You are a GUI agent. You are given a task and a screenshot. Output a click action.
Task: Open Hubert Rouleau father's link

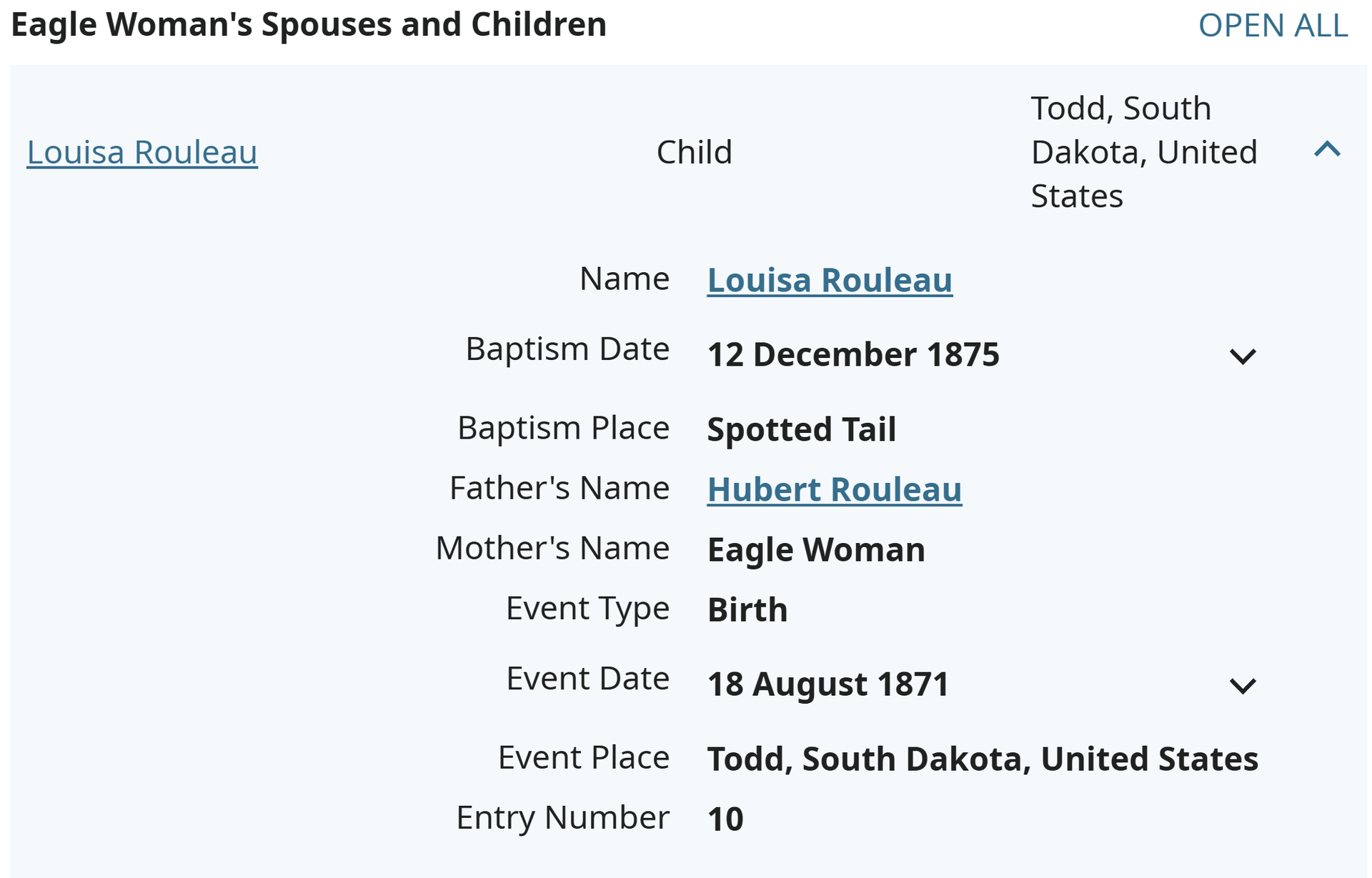(834, 489)
